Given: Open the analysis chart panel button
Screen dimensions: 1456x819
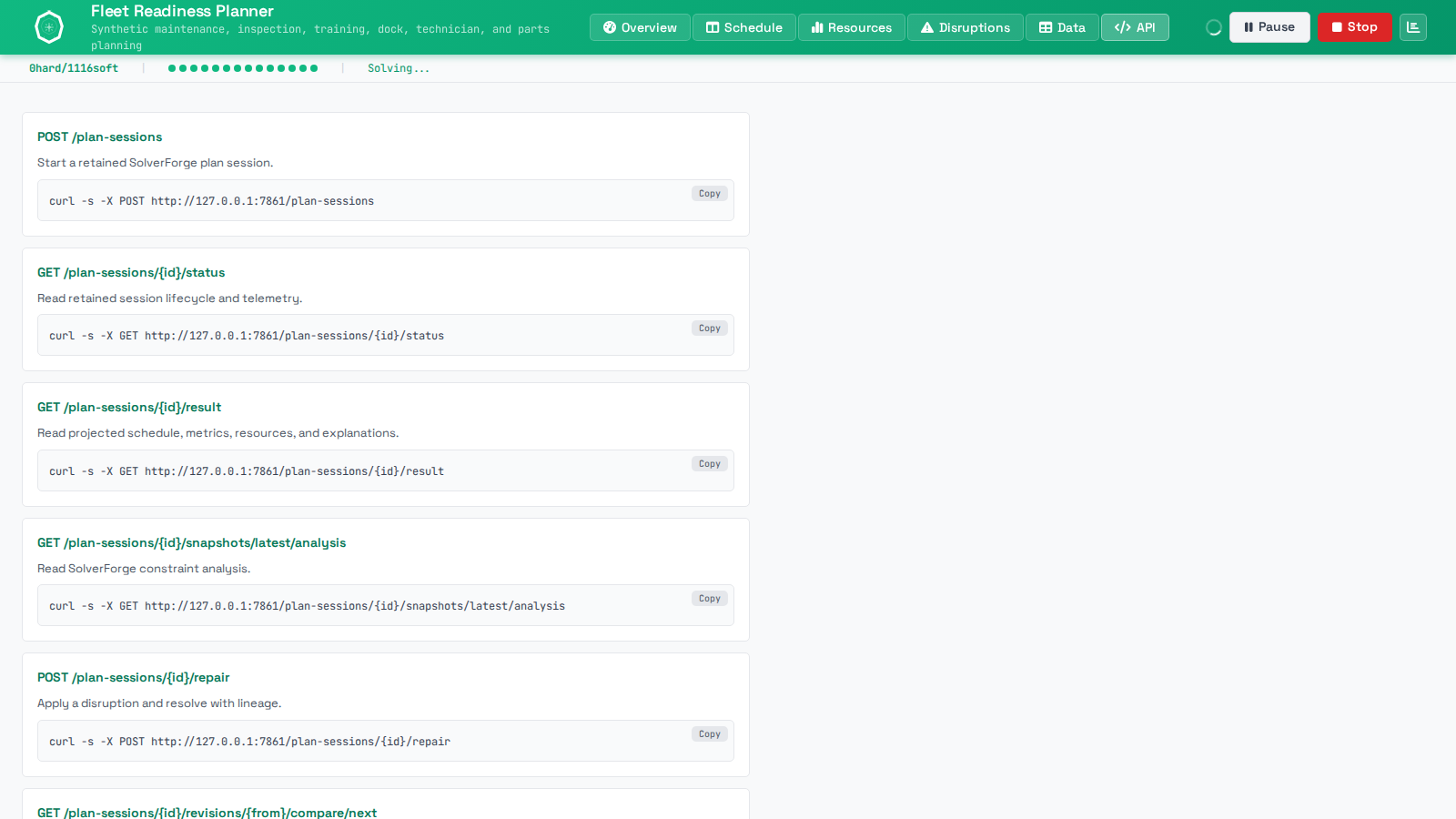Looking at the screenshot, I should 1413,27.
